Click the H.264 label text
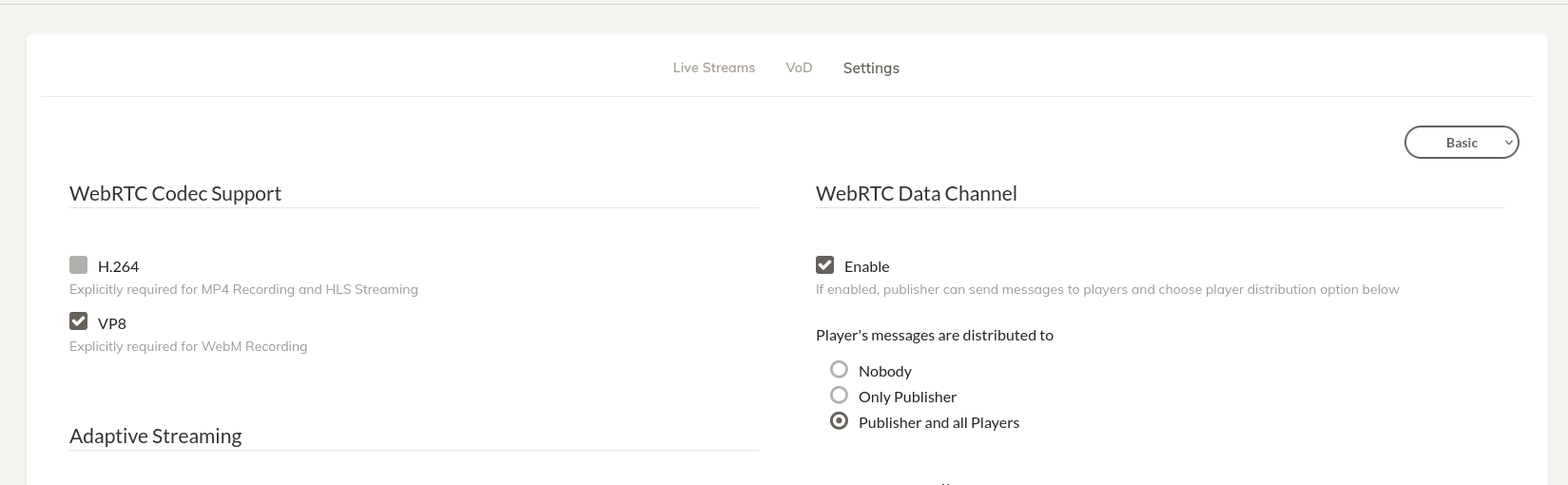 coord(119,266)
